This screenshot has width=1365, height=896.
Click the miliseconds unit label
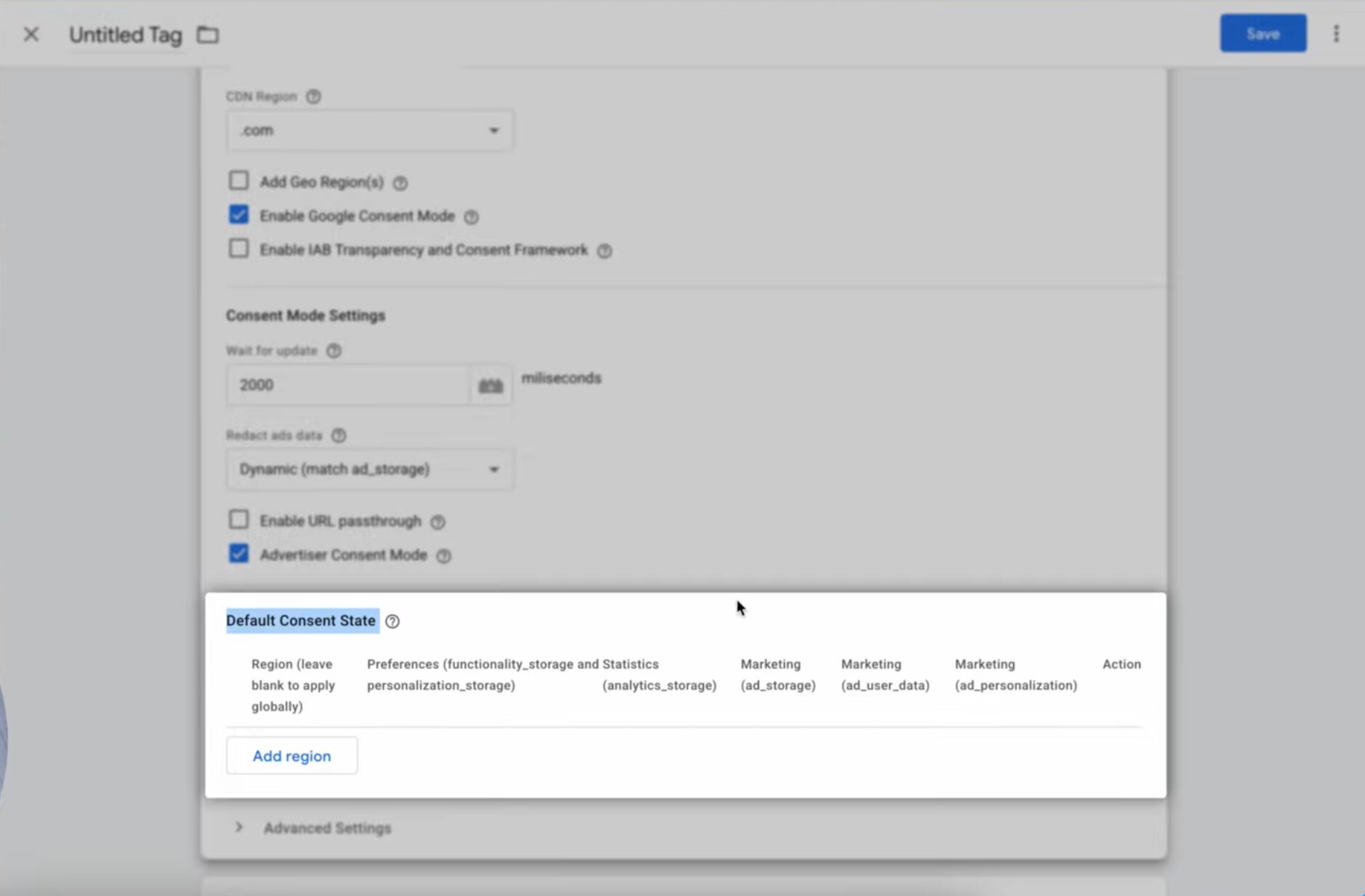(x=561, y=378)
